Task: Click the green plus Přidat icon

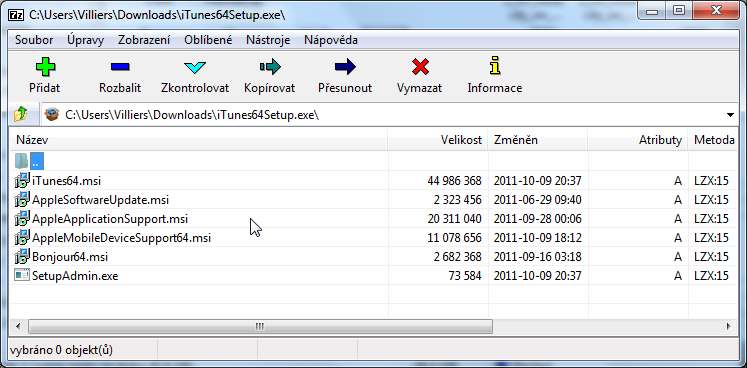Action: pos(45,67)
